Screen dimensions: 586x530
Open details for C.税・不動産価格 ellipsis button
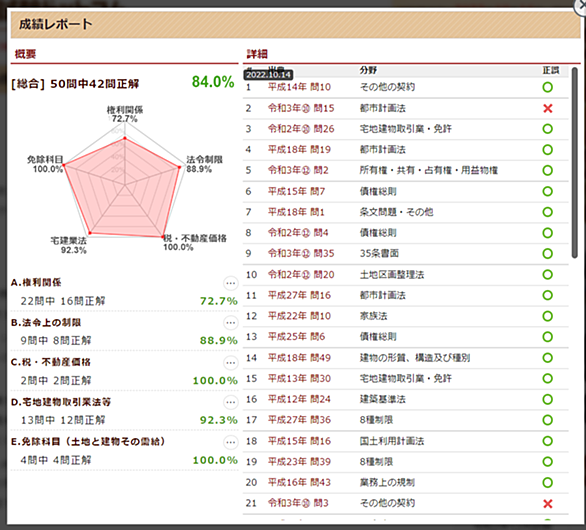pos(231,363)
